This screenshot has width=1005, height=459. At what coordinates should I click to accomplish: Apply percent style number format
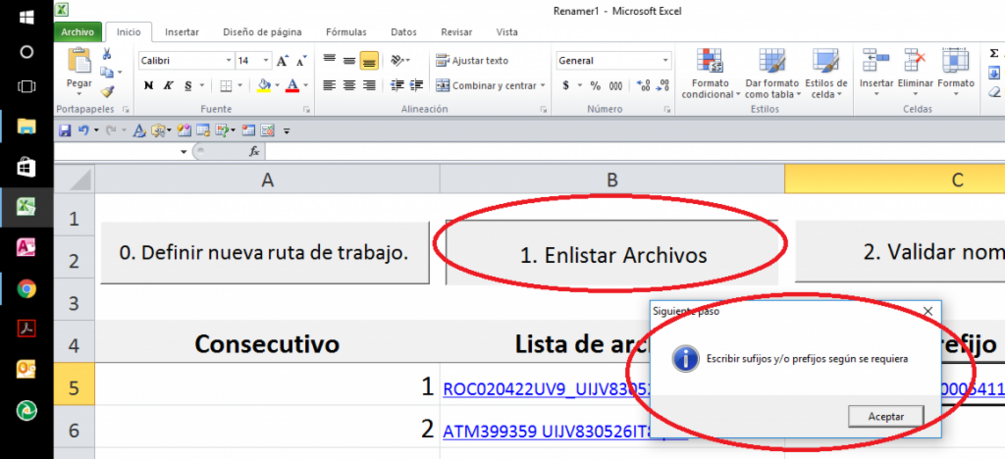pos(595,85)
